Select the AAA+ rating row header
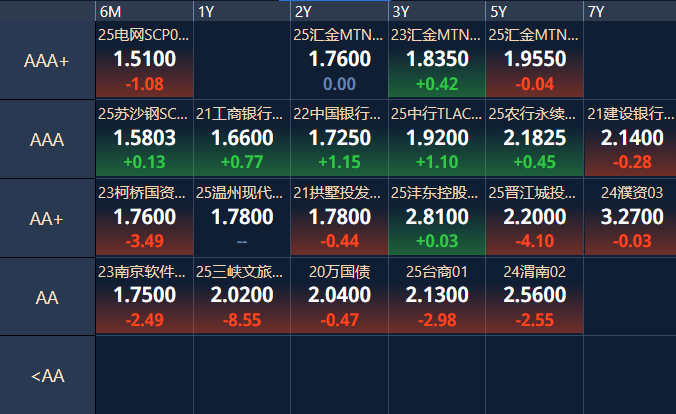Screen dimensions: 676x414 click(x=47, y=60)
